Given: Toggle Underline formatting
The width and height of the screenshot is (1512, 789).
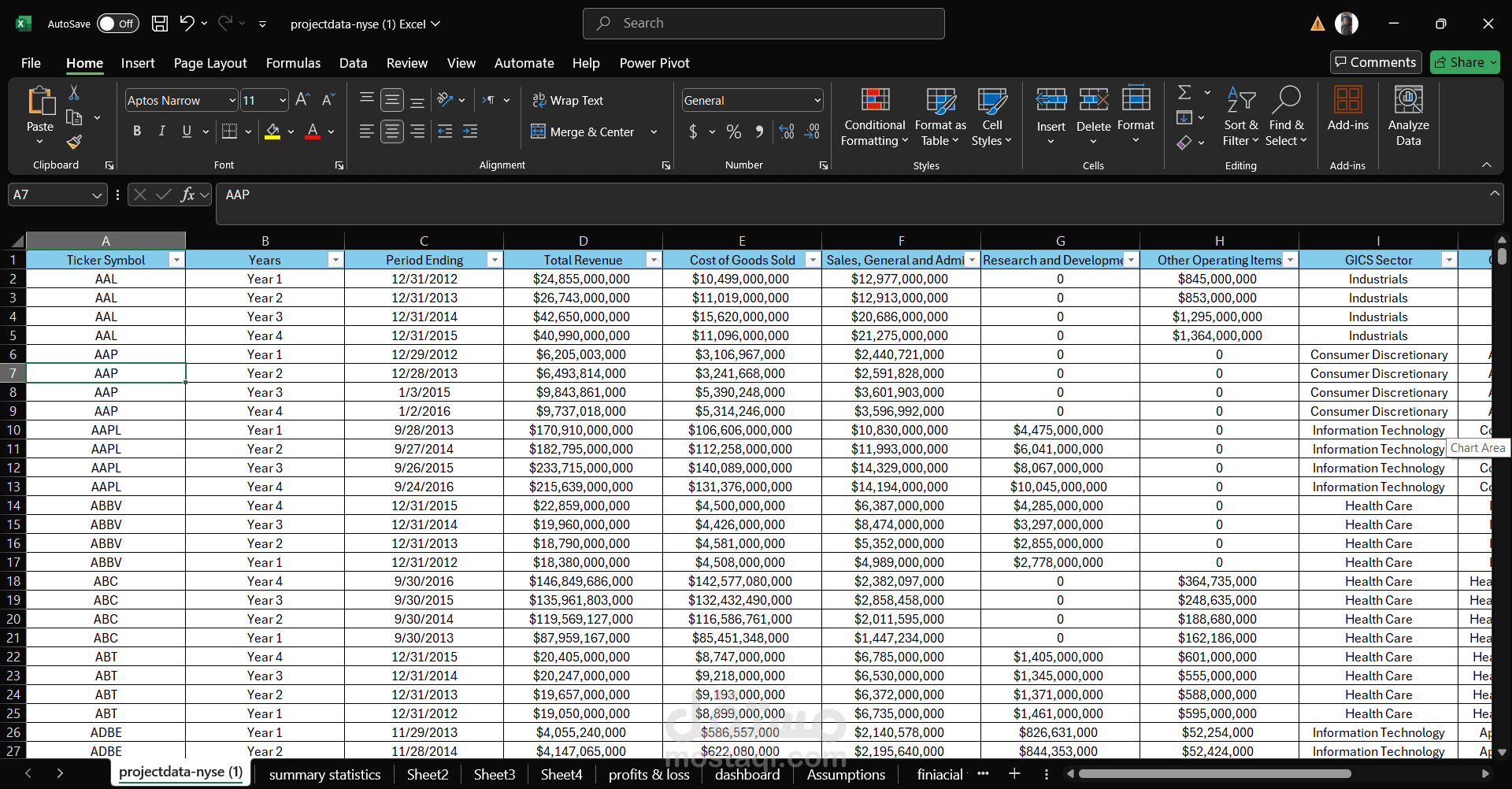Looking at the screenshot, I should click(187, 131).
